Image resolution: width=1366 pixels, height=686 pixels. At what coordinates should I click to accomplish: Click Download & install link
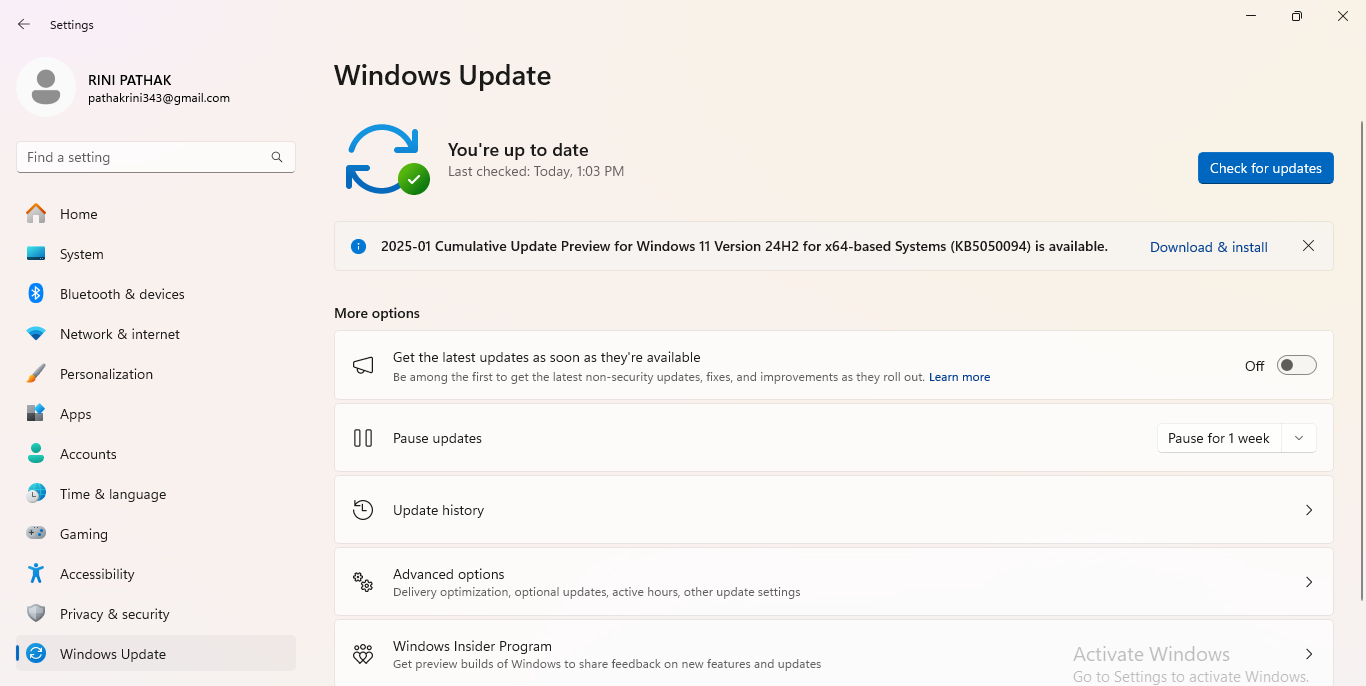[x=1208, y=247]
